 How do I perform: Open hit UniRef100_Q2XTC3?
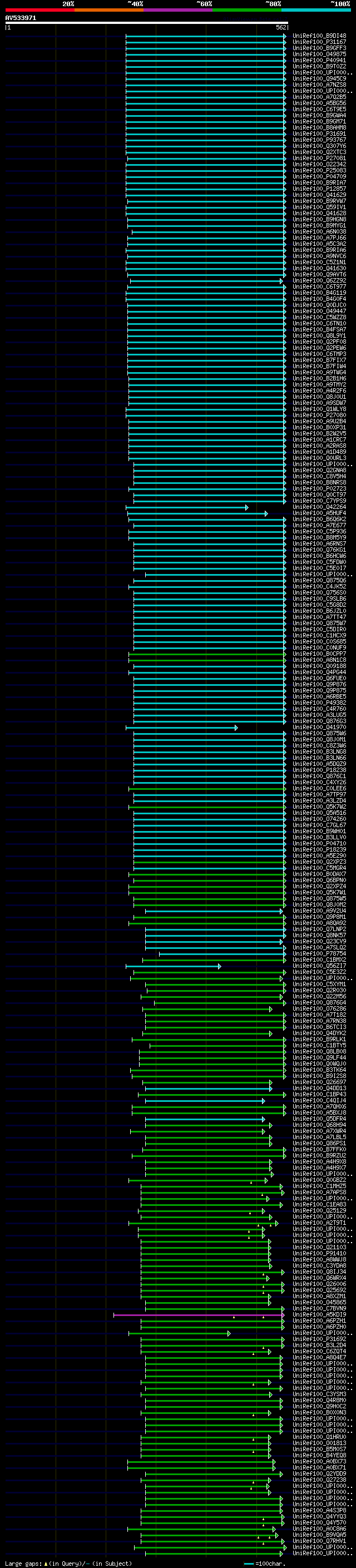319,152
